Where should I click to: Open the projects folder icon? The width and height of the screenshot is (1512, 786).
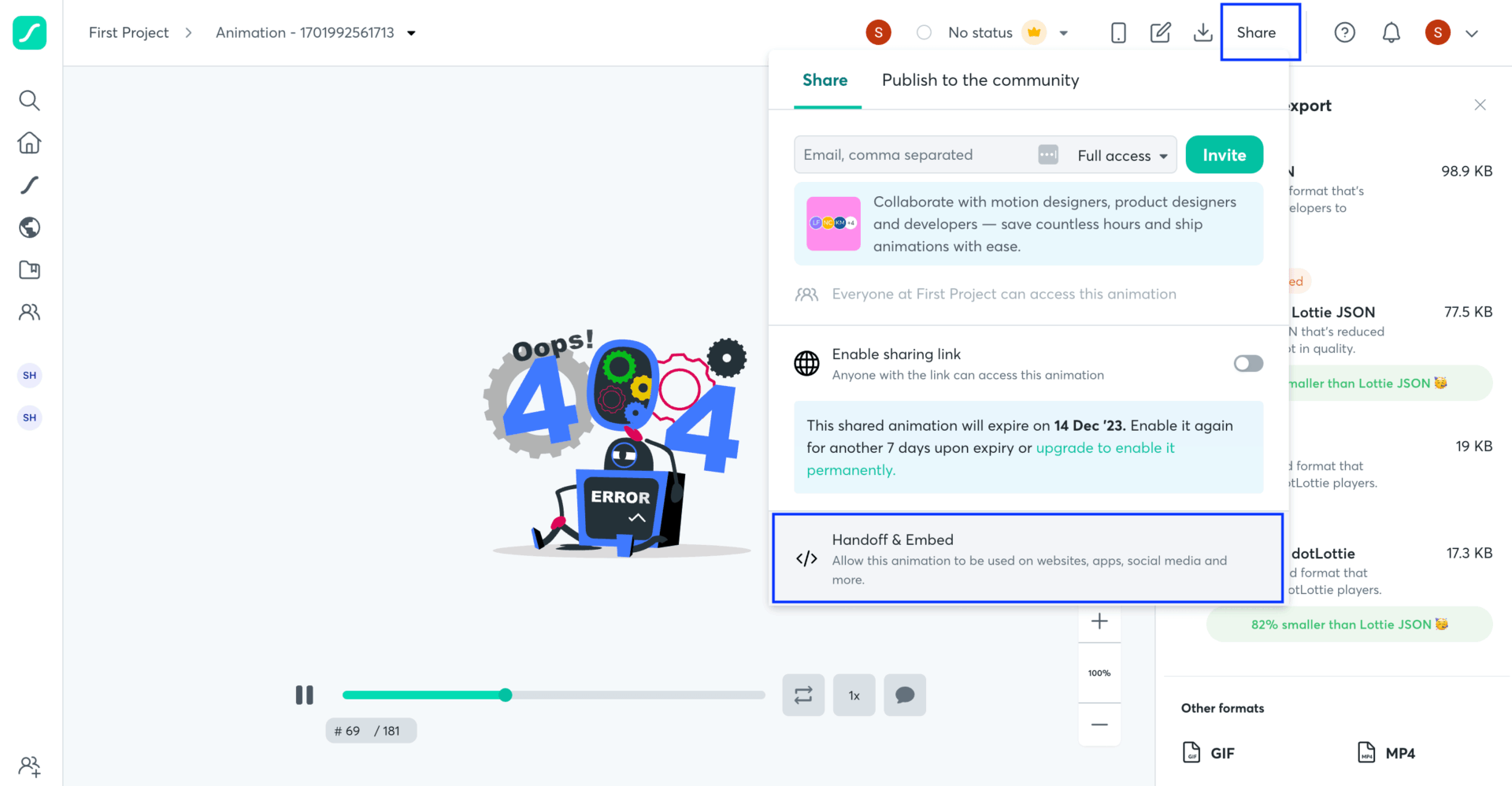29,269
